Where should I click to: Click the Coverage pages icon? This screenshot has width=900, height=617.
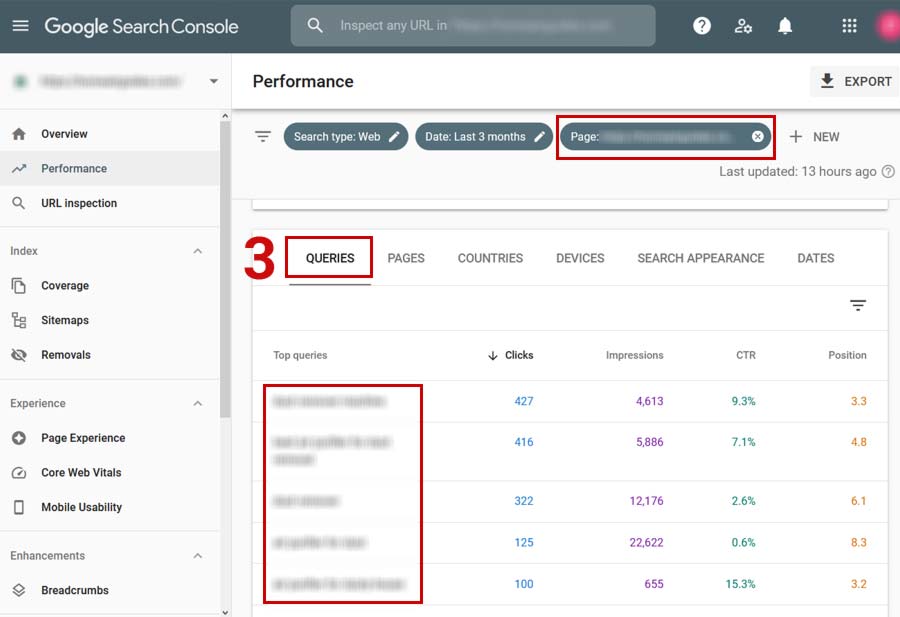click(19, 286)
